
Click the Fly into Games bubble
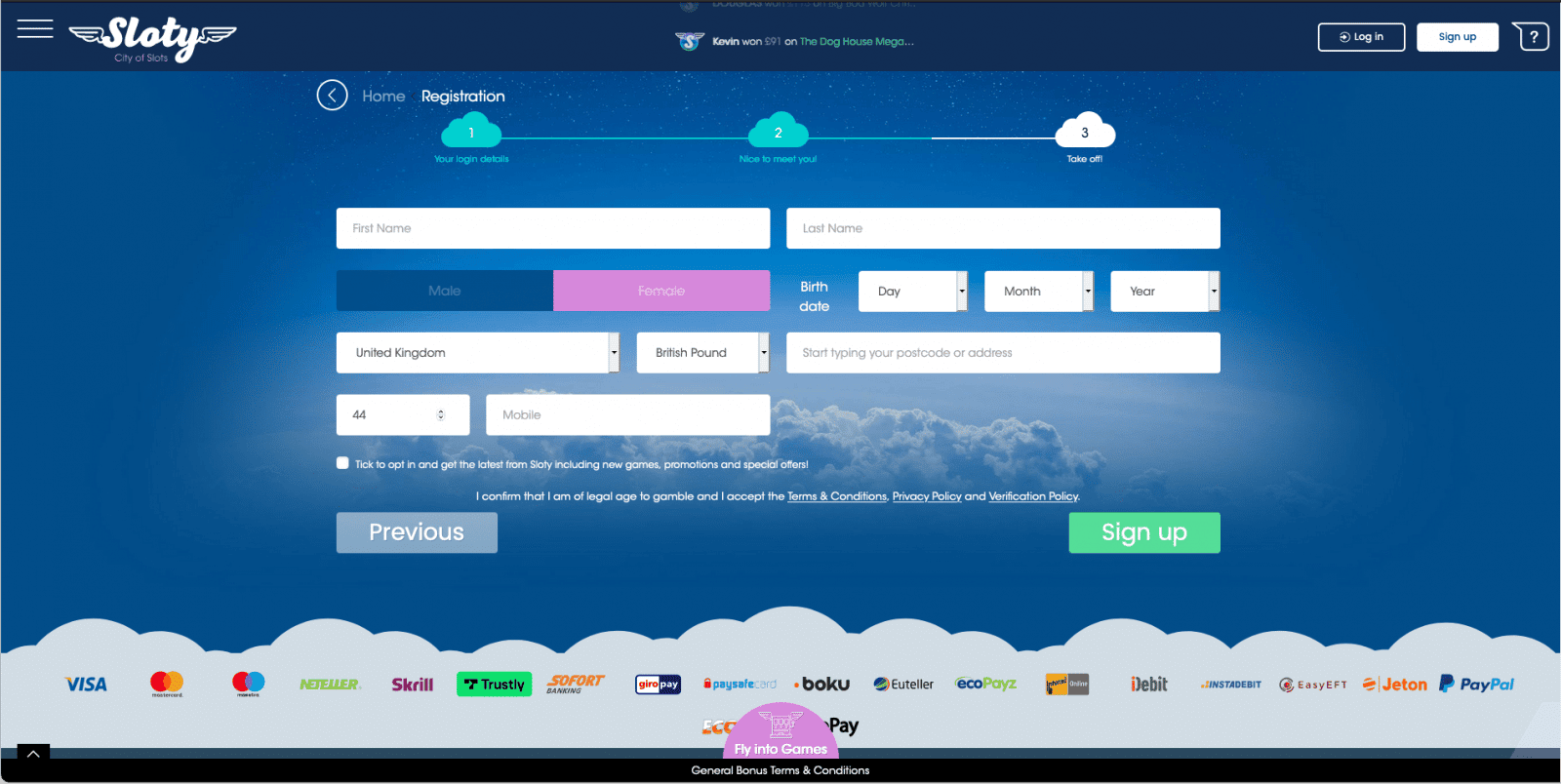pos(780,731)
